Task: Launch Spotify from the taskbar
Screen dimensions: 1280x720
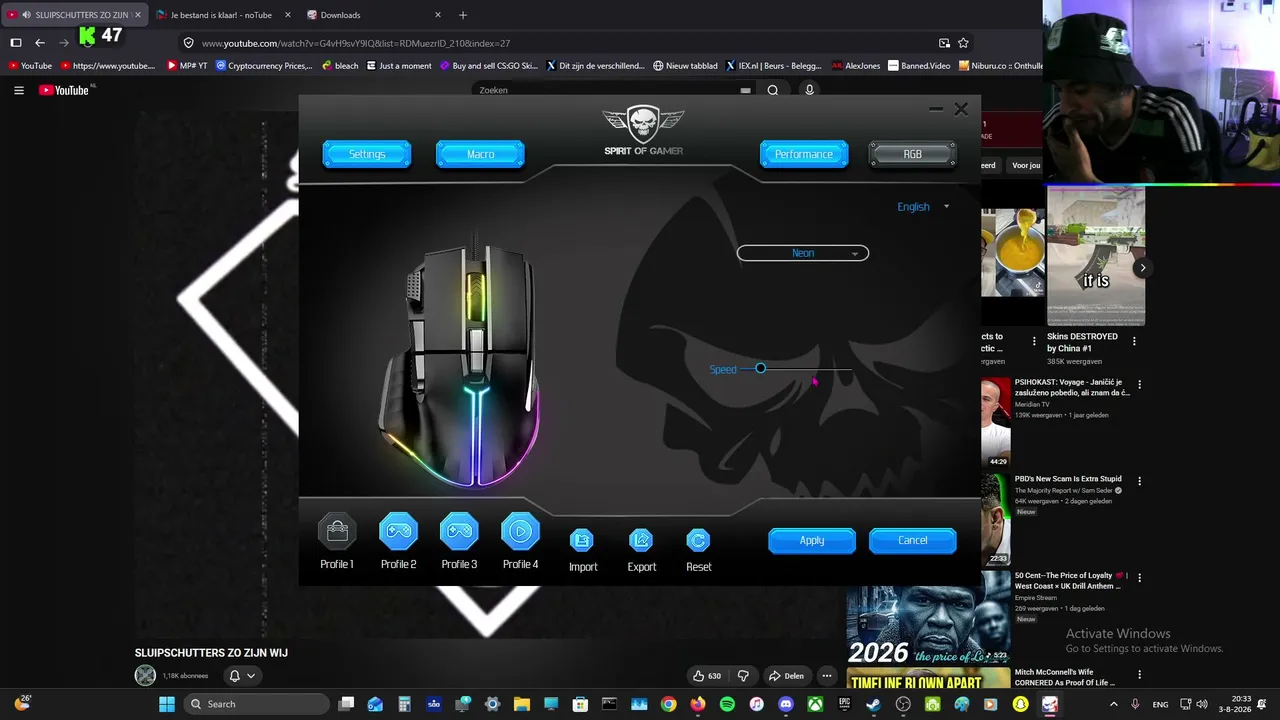Action: tap(727, 704)
